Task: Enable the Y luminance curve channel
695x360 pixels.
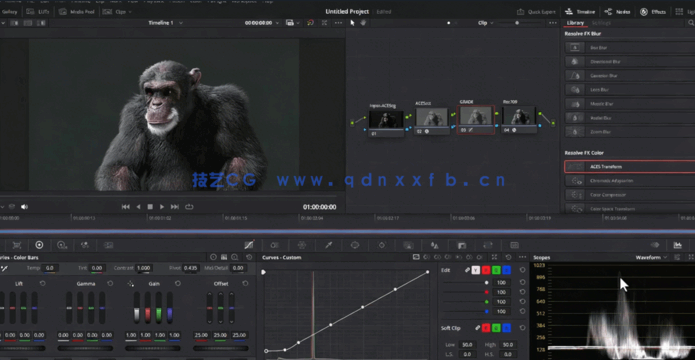Action: [x=476, y=270]
